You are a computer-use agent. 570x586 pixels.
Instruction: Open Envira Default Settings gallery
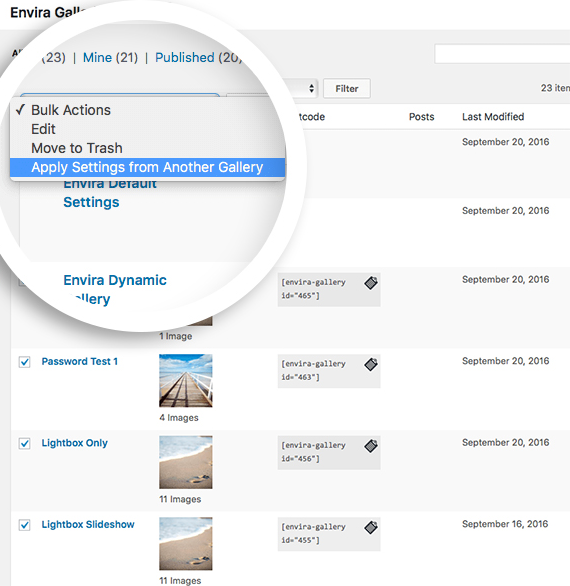pos(110,193)
